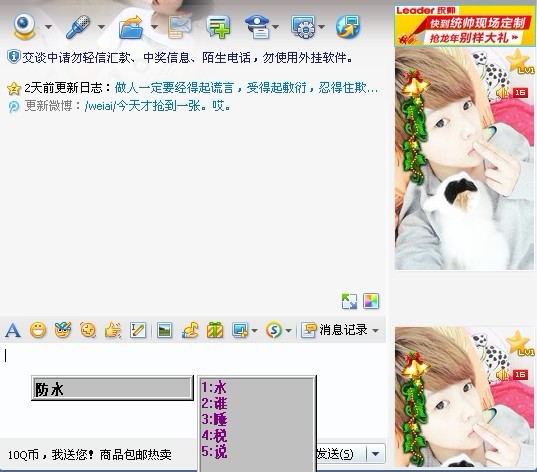Open the remote assistance gear monitor icon

click(x=303, y=27)
